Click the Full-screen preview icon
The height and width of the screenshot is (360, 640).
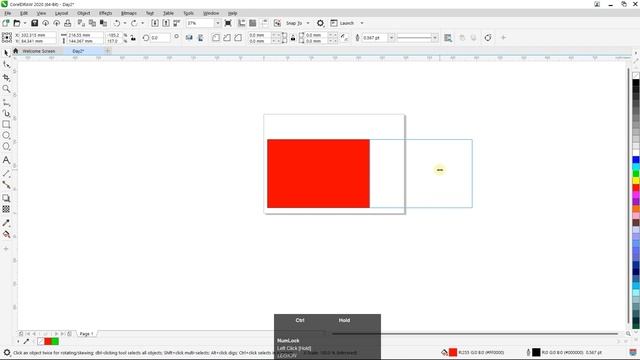pyautogui.click(x=228, y=23)
